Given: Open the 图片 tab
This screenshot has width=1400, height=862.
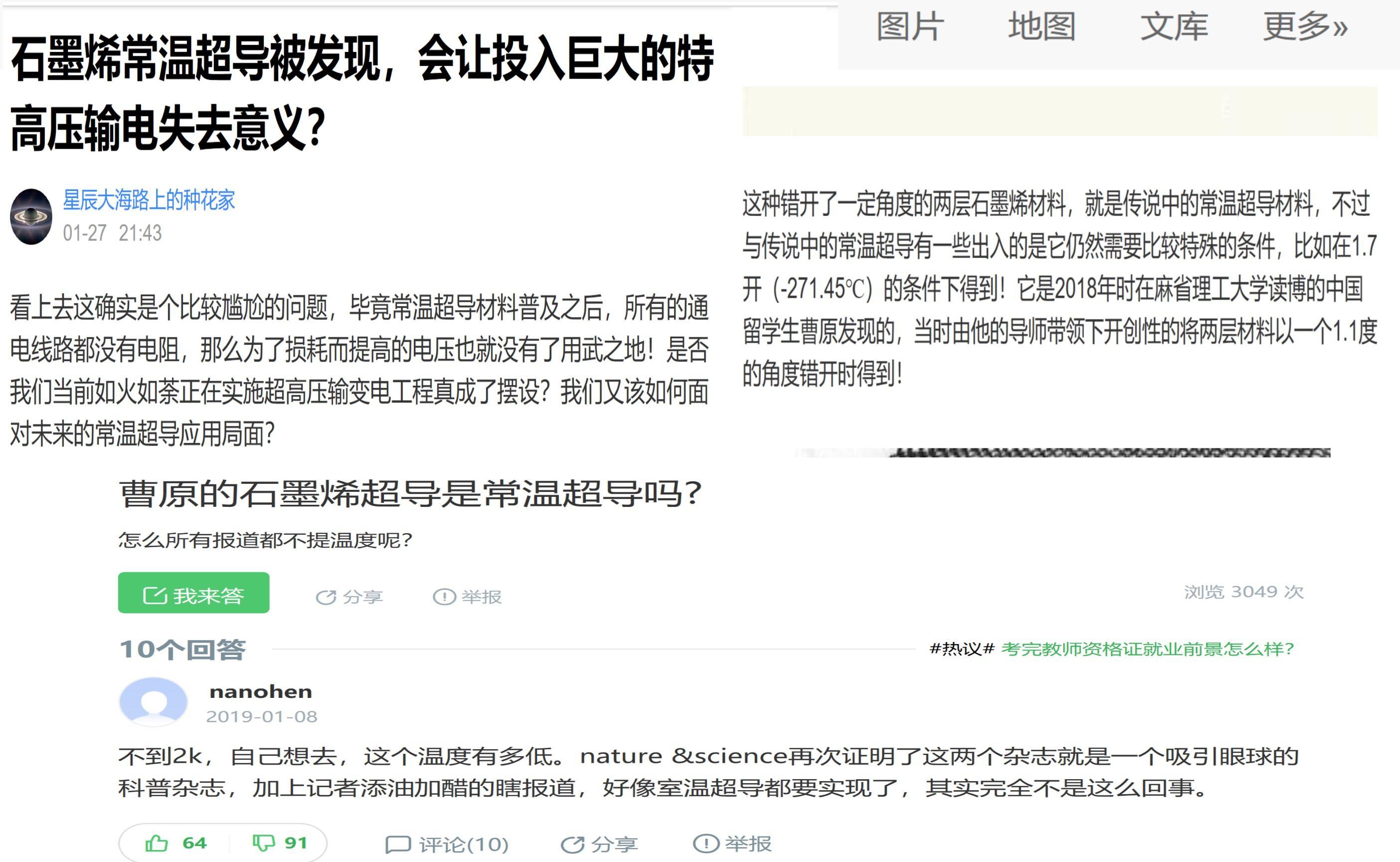Looking at the screenshot, I should click(910, 27).
